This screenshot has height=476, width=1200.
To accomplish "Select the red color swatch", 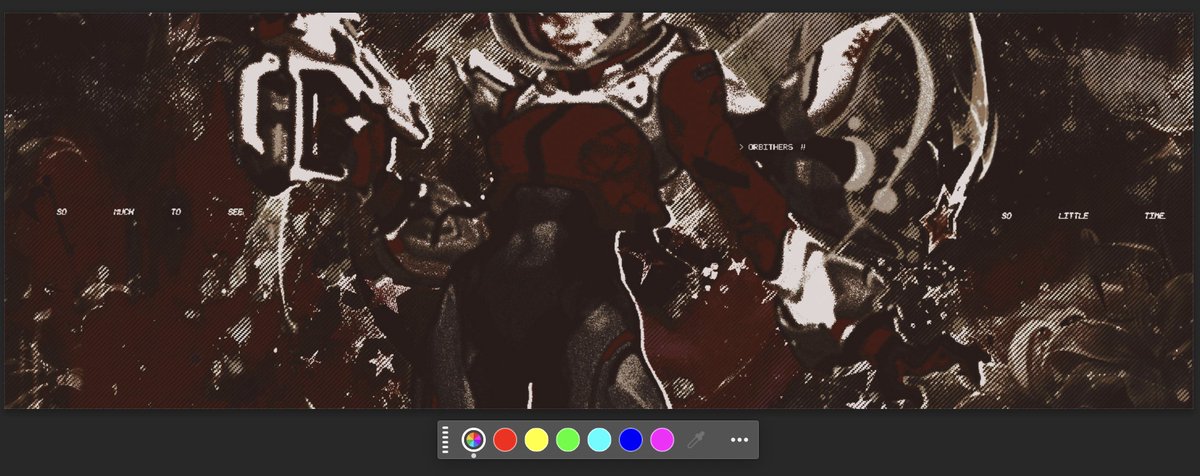I will [x=505, y=439].
